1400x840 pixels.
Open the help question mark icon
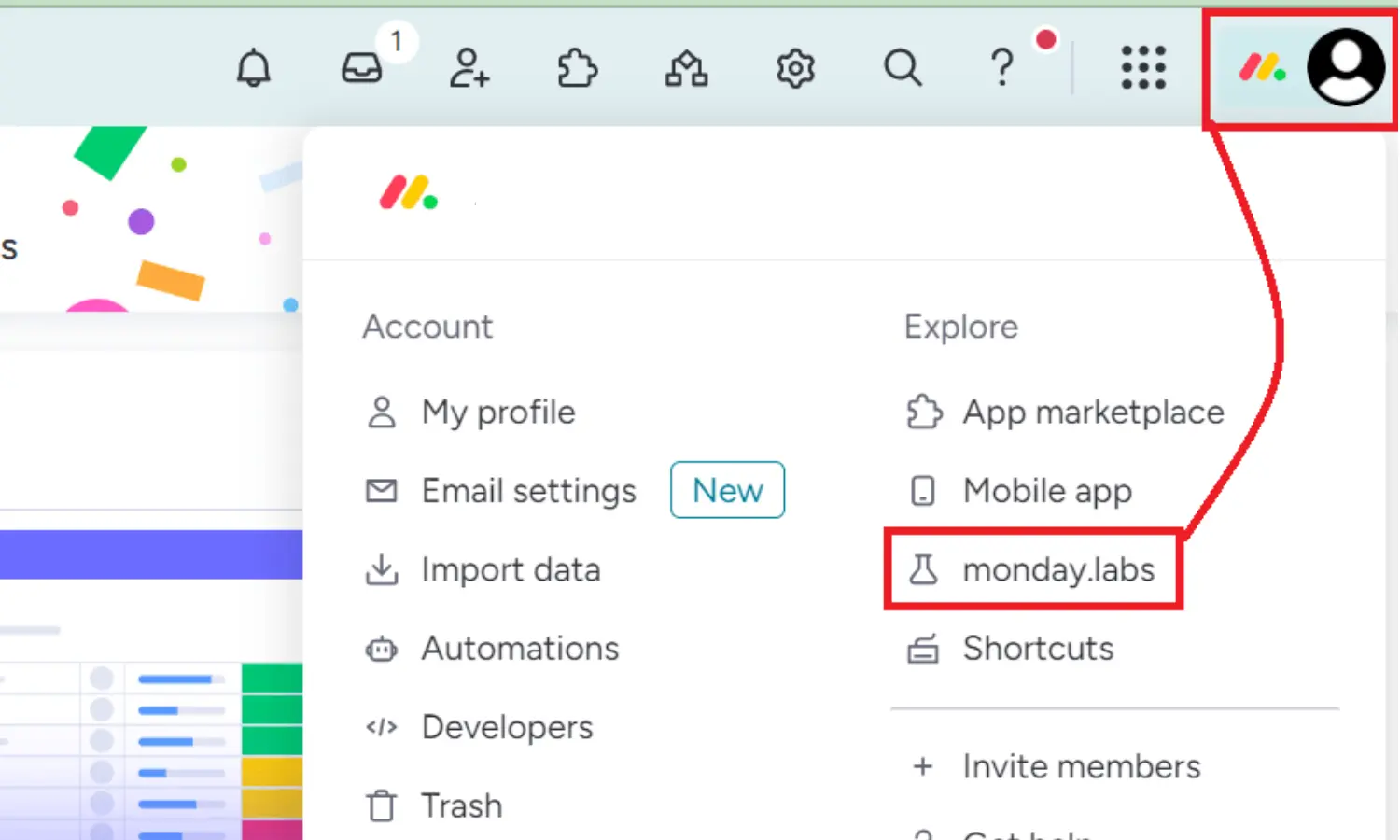(x=1001, y=68)
